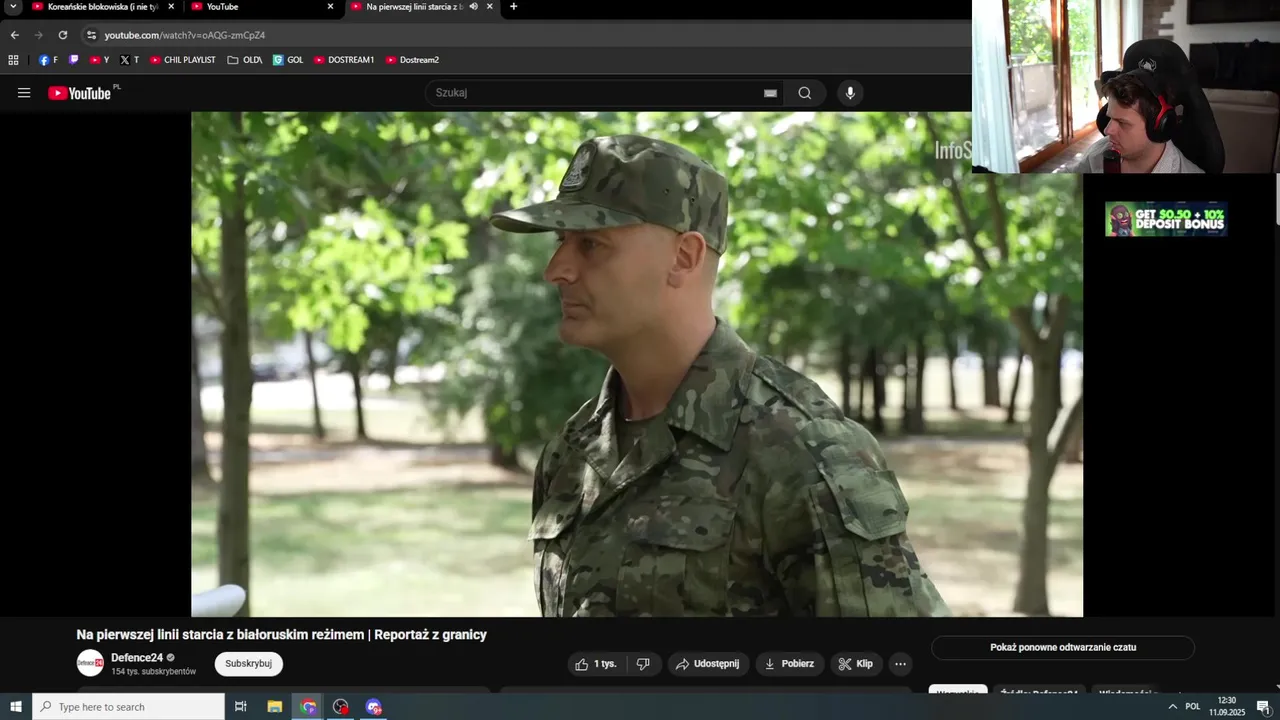Reload the current page
The height and width of the screenshot is (720, 1280).
tap(63, 35)
